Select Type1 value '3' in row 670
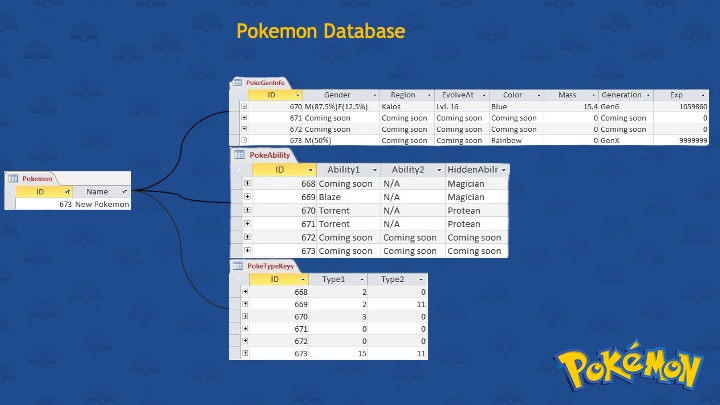720x405 pixels. (x=338, y=316)
